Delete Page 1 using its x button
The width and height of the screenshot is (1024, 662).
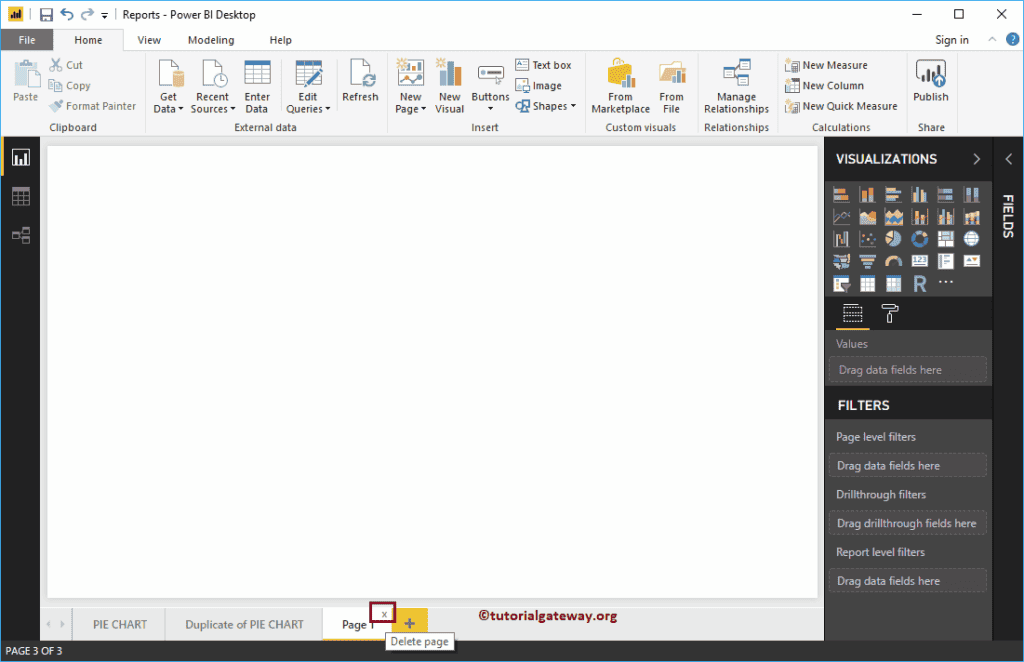384,614
